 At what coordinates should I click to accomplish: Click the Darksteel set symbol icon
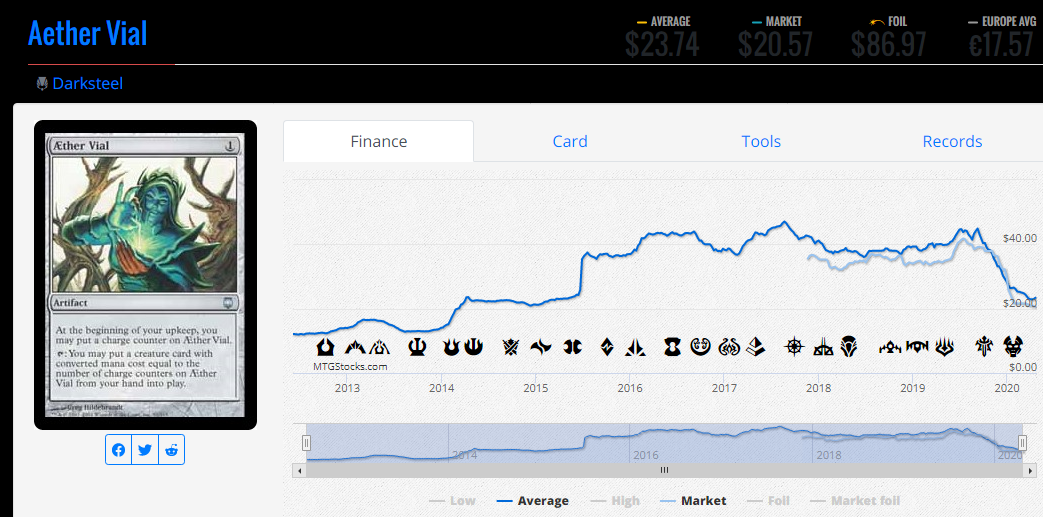(42, 84)
